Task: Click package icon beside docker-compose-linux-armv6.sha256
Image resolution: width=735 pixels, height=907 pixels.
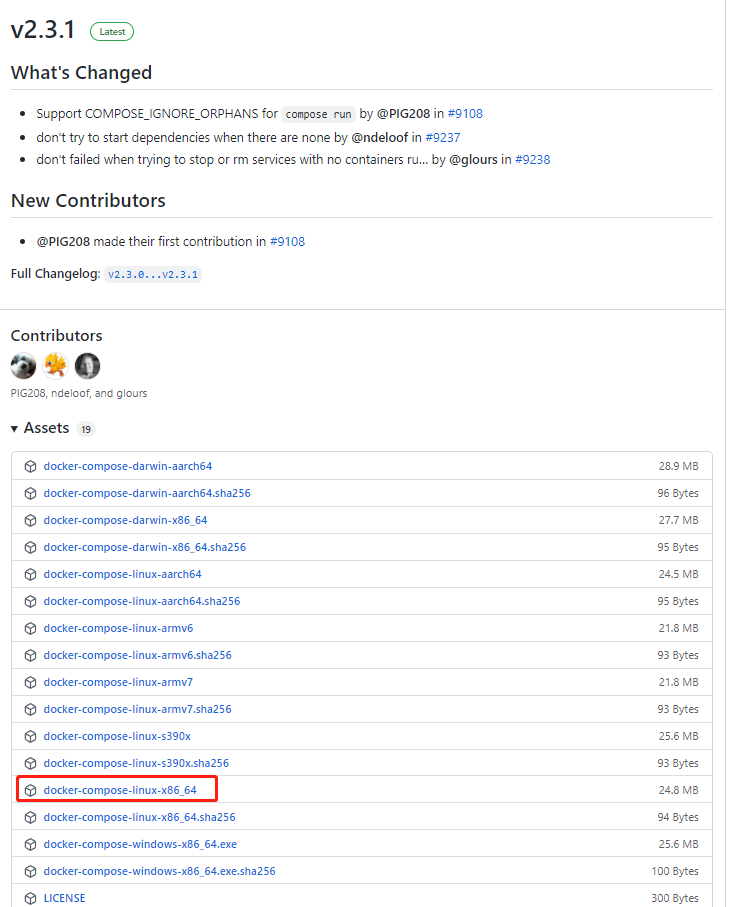Action: click(31, 655)
